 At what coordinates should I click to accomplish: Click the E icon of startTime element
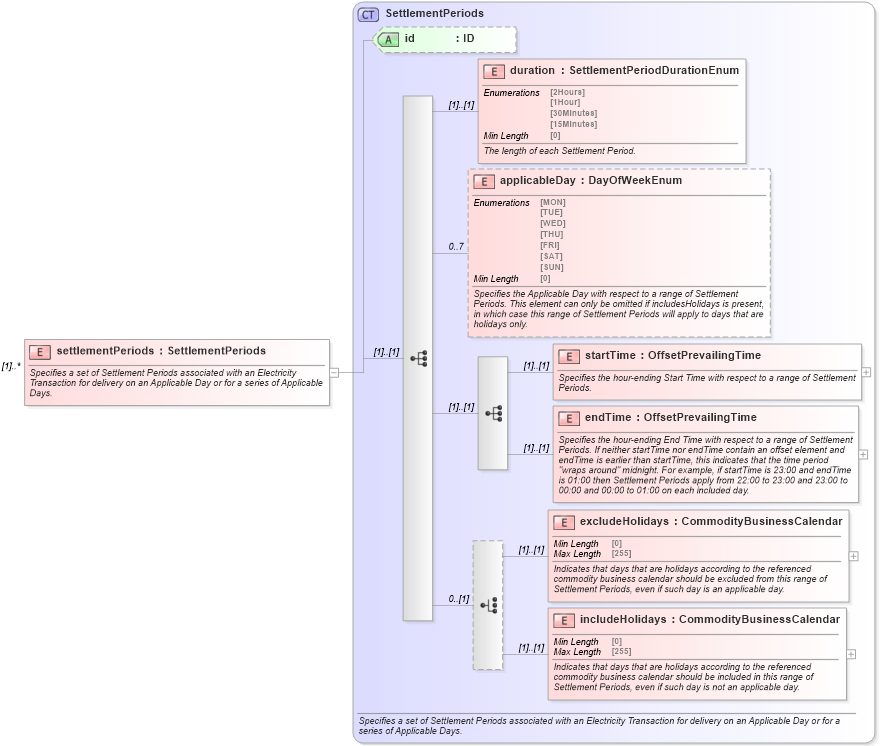tap(569, 356)
